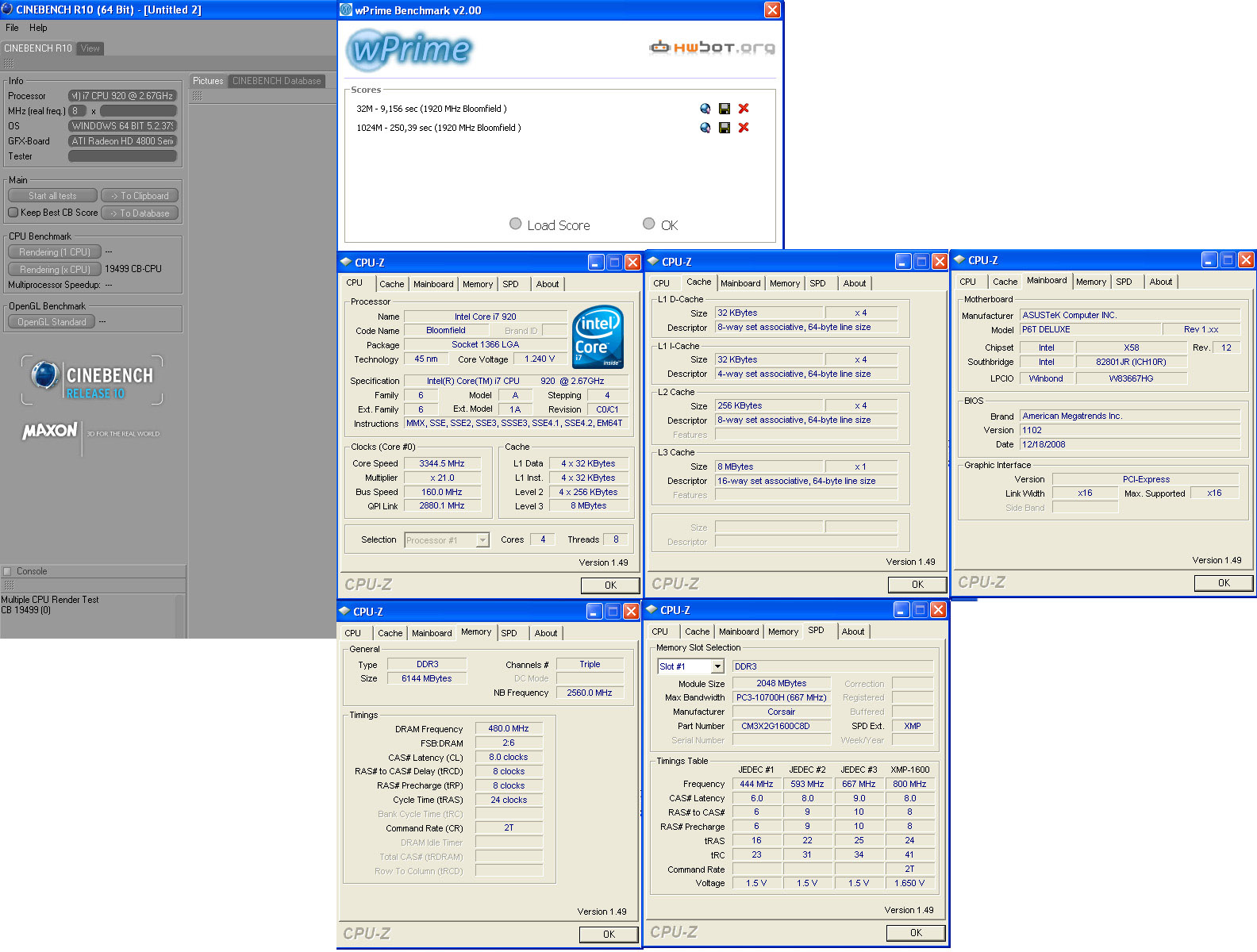Toggle Keep Best CB Score checkbox
1257x952 pixels.
[x=13, y=213]
